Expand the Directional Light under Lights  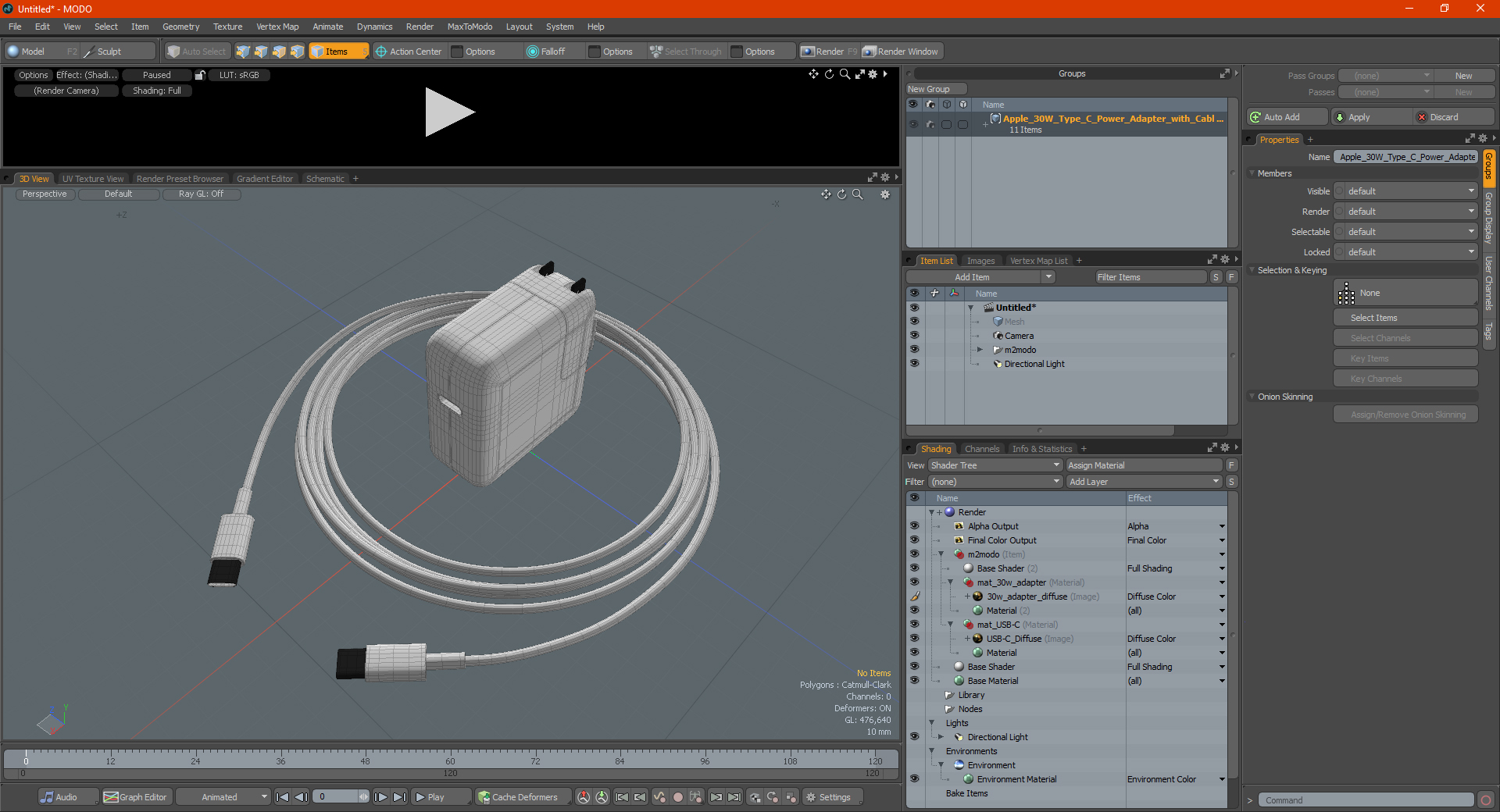(x=941, y=737)
